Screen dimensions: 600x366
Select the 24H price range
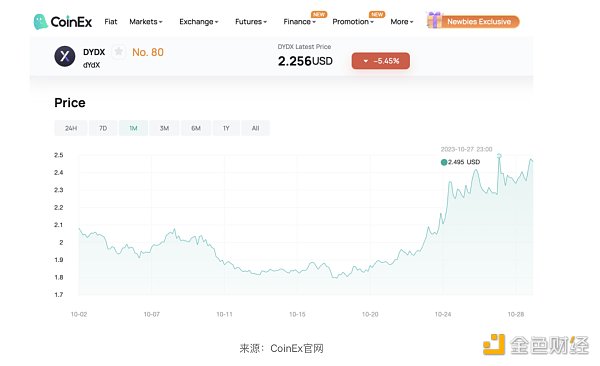pos(71,128)
